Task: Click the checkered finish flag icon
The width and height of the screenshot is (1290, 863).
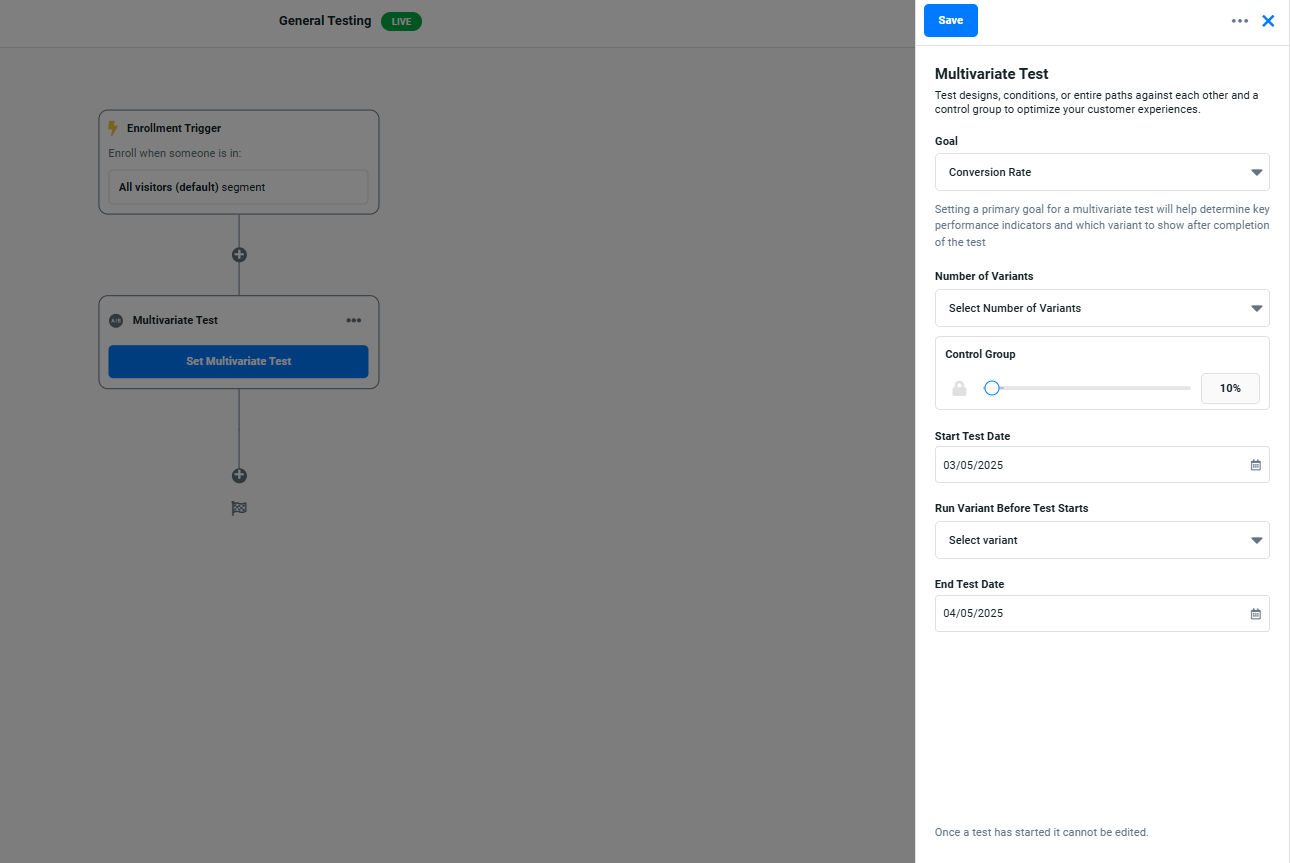Action: point(239,508)
